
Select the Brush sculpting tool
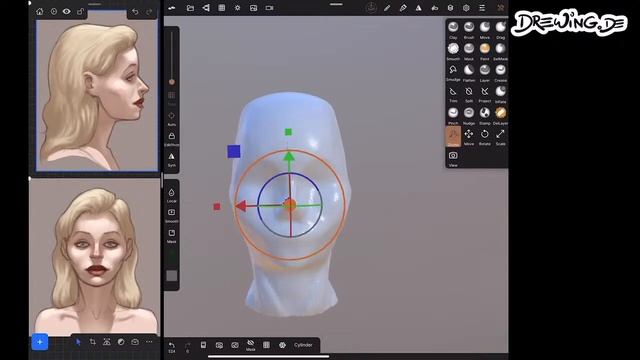(x=469, y=30)
